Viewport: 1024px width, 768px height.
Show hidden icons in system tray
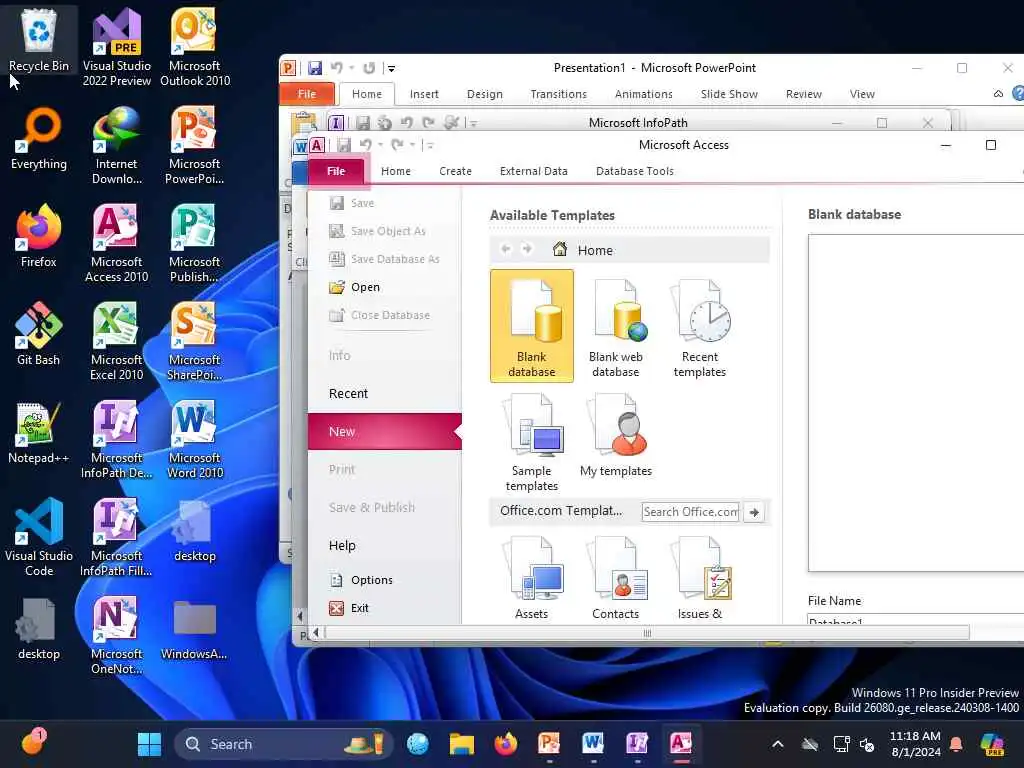tap(777, 744)
